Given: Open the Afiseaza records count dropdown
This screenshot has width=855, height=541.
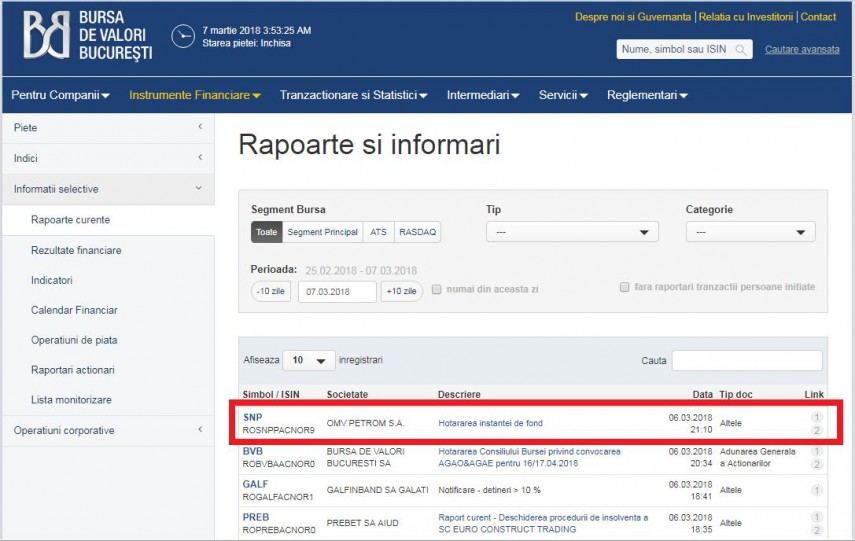Looking at the screenshot, I should point(308,360).
